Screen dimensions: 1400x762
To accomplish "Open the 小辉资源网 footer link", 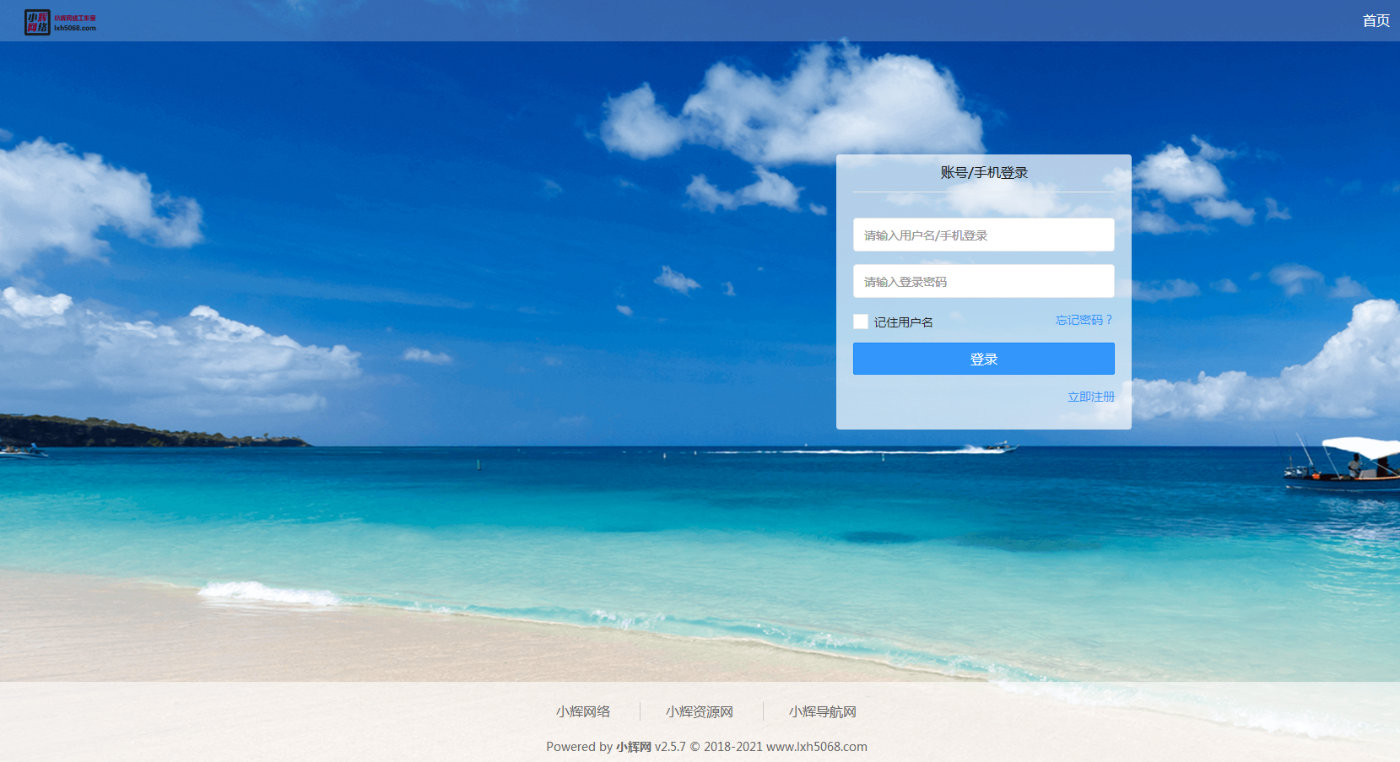I will (698, 711).
